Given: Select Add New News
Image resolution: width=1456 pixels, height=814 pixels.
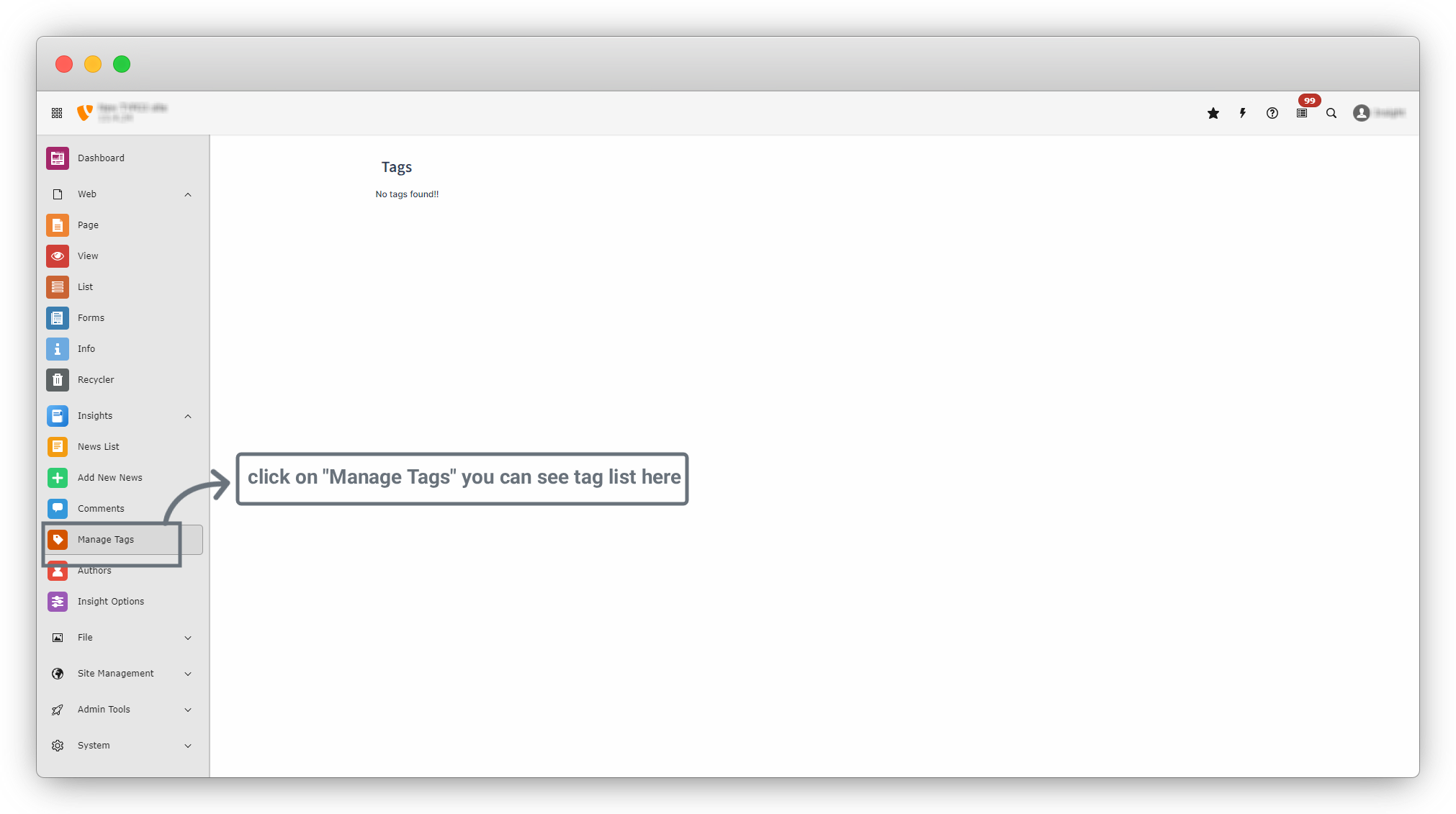Looking at the screenshot, I should pos(109,478).
